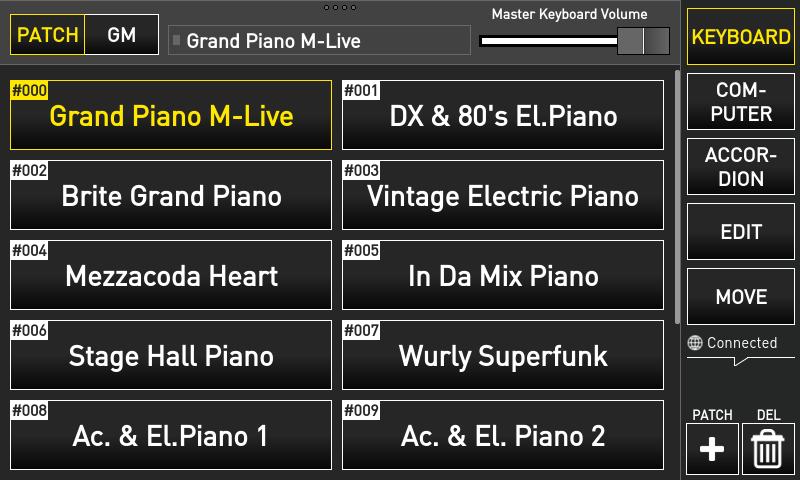The width and height of the screenshot is (800, 480).
Task: Adjust the Master Keyboard Volume slider
Action: (x=630, y=40)
